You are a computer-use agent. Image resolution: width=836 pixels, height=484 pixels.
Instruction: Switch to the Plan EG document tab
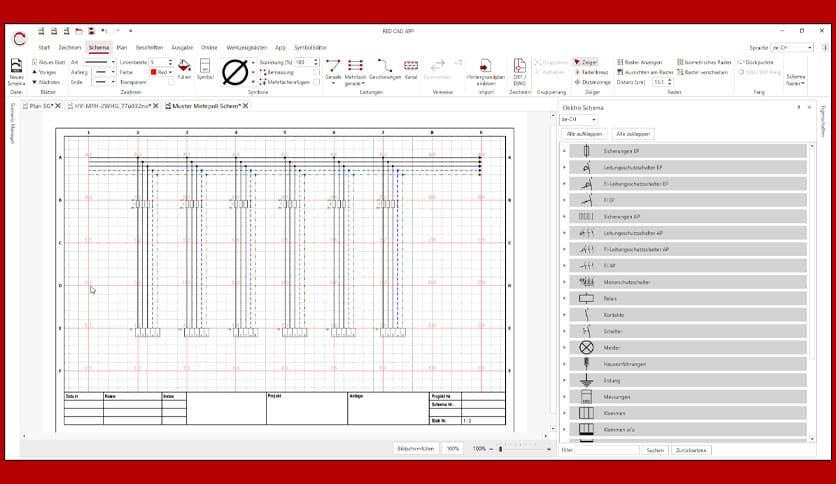pyautogui.click(x=39, y=106)
